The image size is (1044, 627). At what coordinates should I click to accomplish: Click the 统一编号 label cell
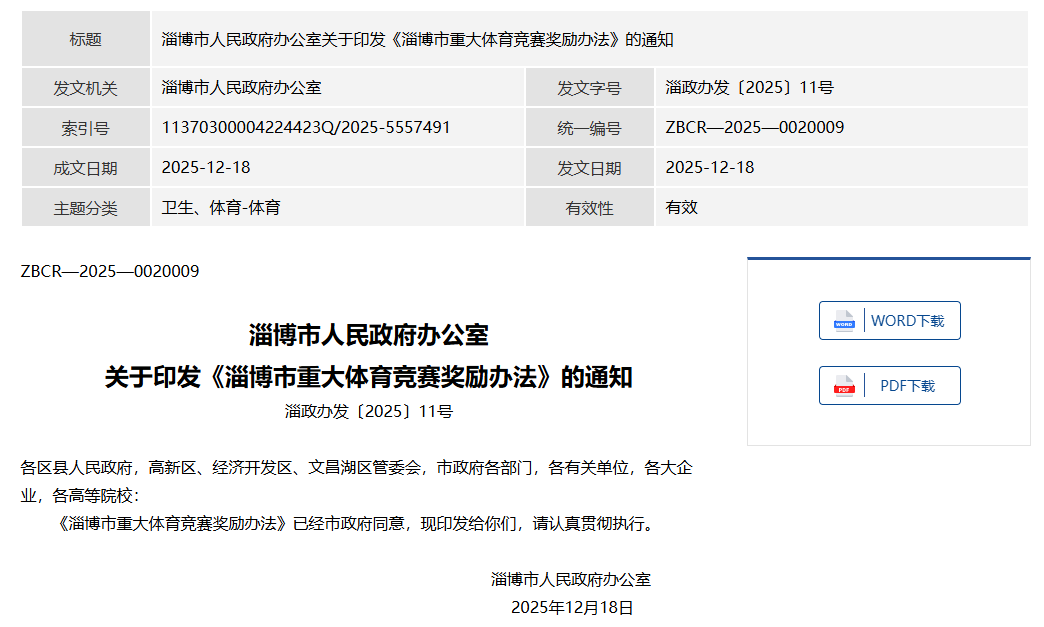click(x=589, y=128)
